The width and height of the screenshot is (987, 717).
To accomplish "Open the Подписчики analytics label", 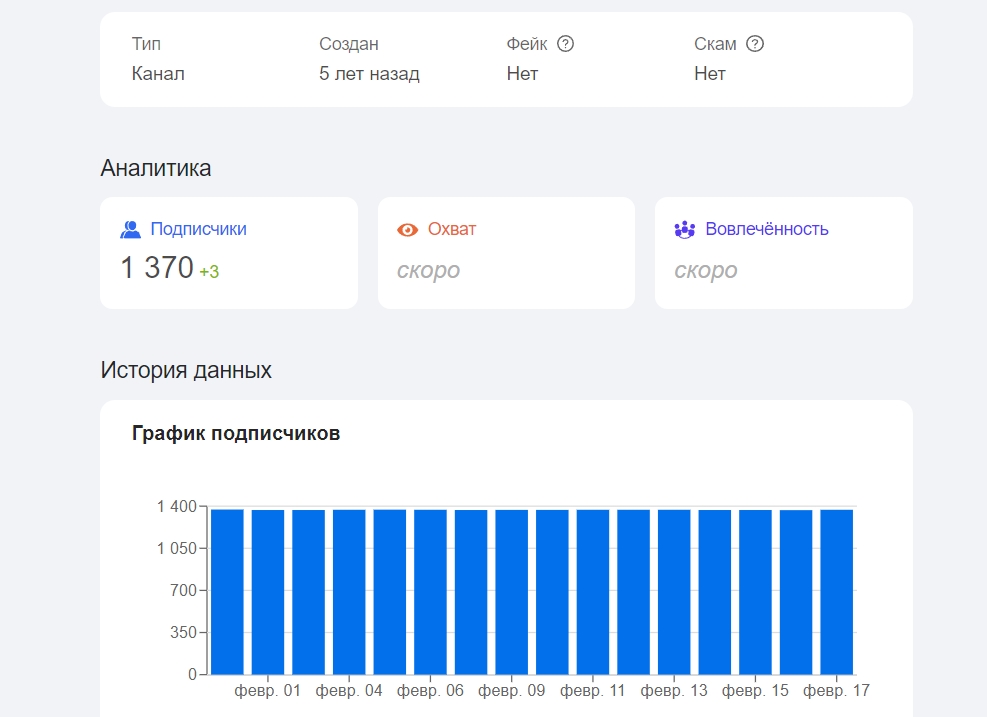I will click(198, 229).
